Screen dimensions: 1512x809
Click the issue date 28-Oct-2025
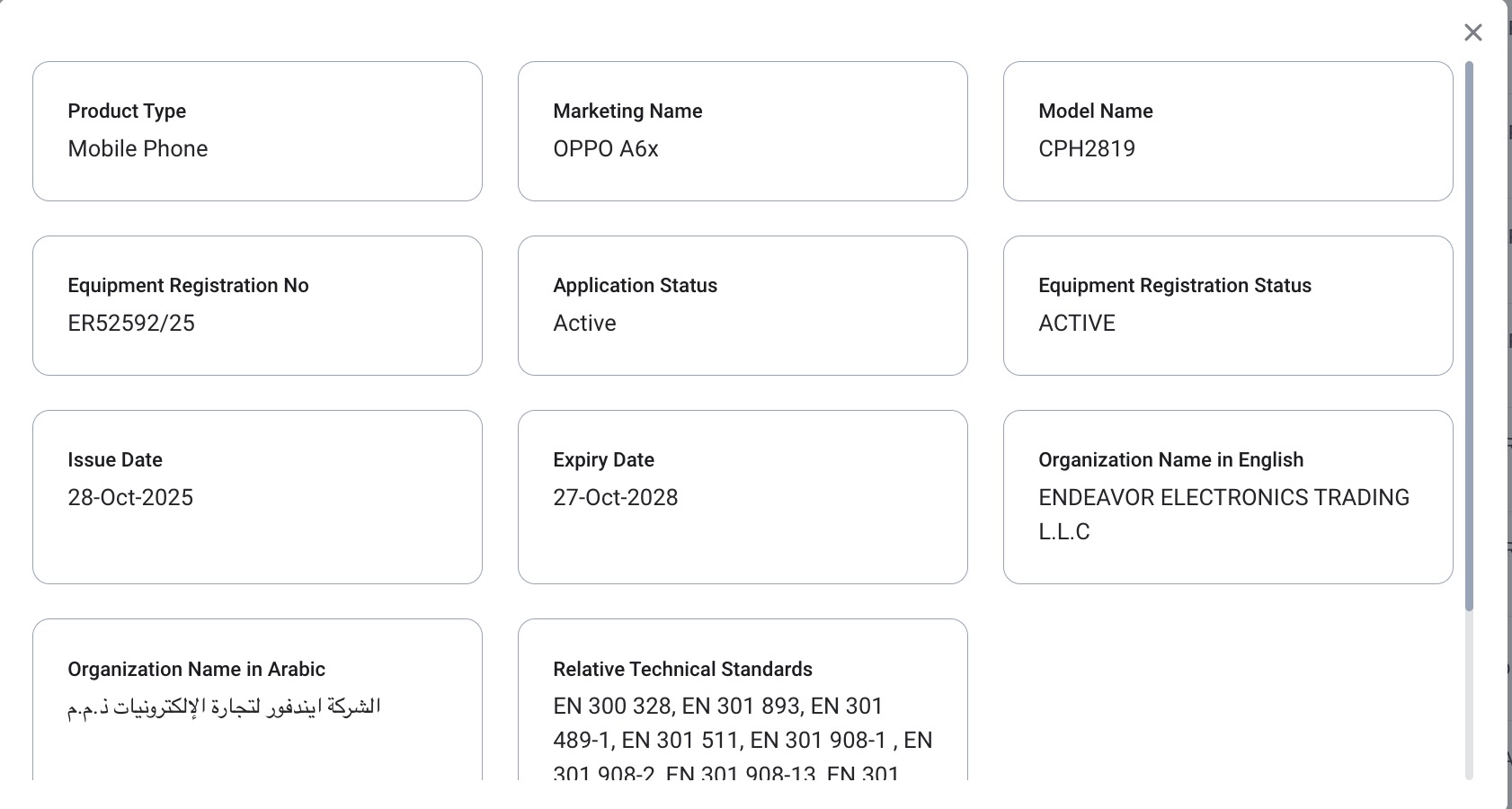click(130, 498)
